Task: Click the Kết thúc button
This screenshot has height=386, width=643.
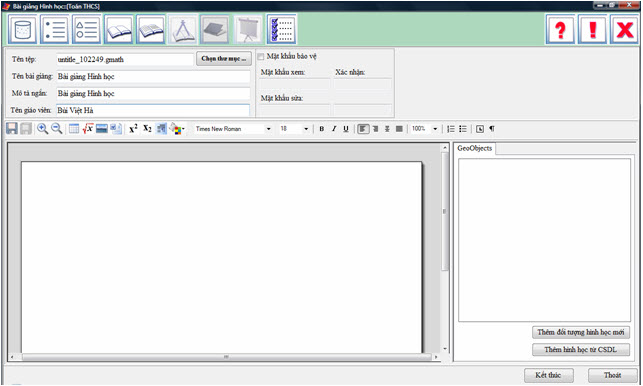Action: pos(548,375)
